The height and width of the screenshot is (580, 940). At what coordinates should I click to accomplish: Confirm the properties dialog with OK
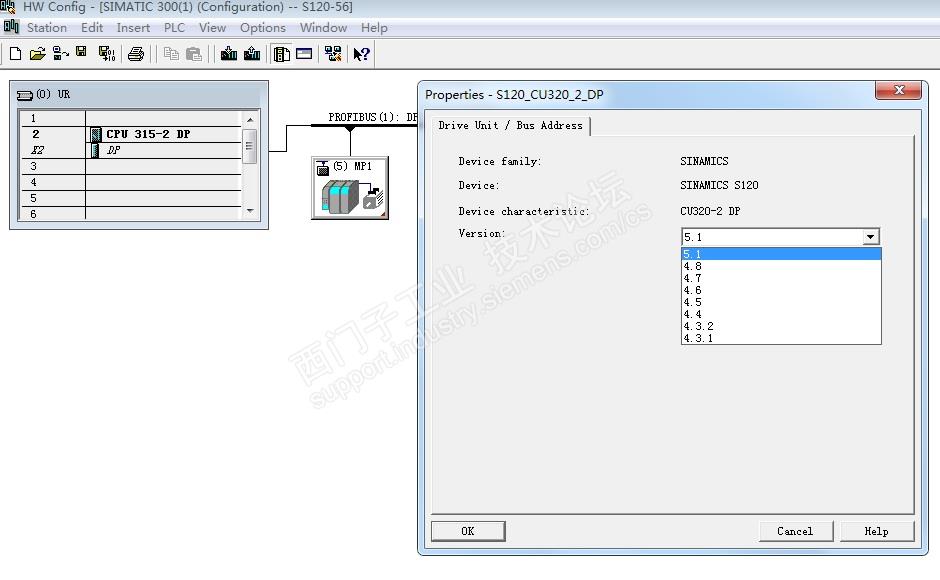pyautogui.click(x=468, y=531)
